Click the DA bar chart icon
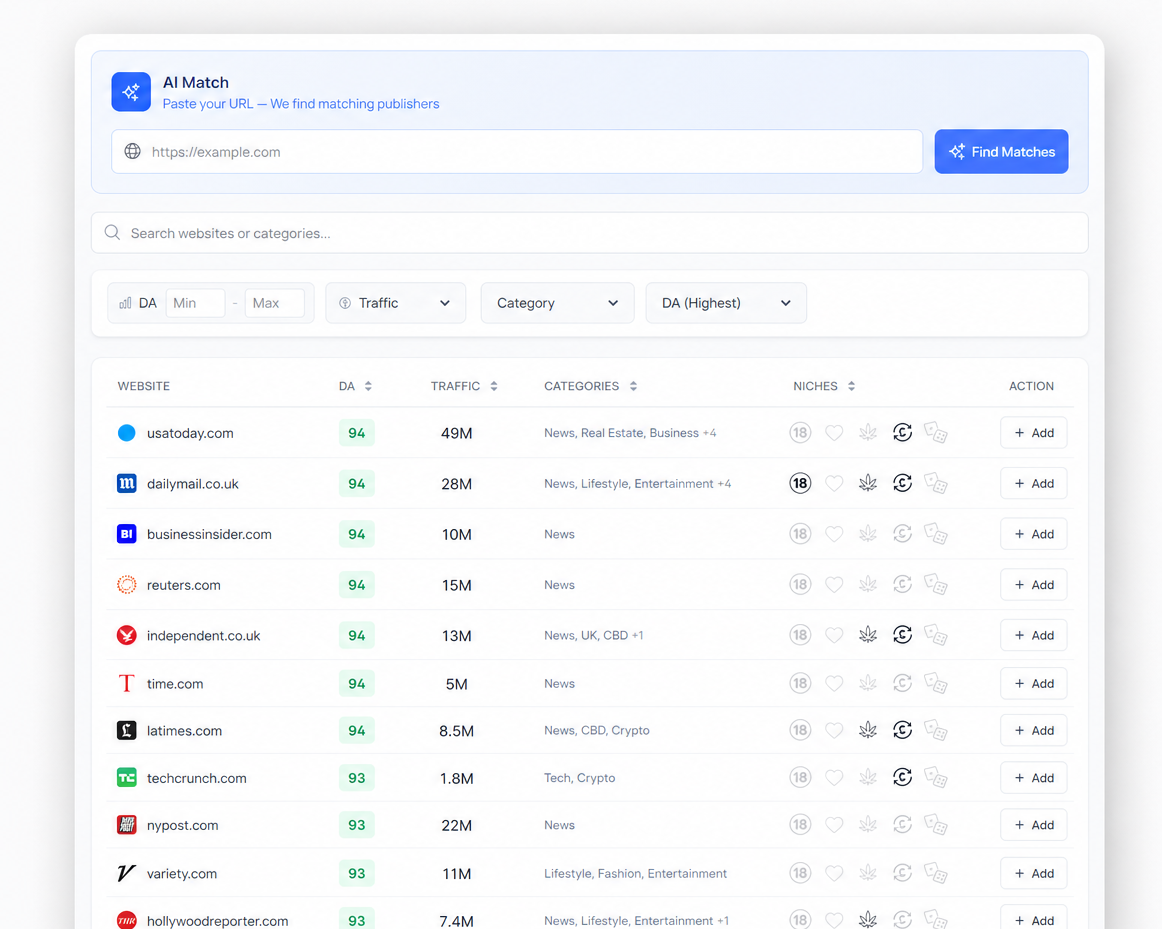1162x929 pixels. pos(125,303)
